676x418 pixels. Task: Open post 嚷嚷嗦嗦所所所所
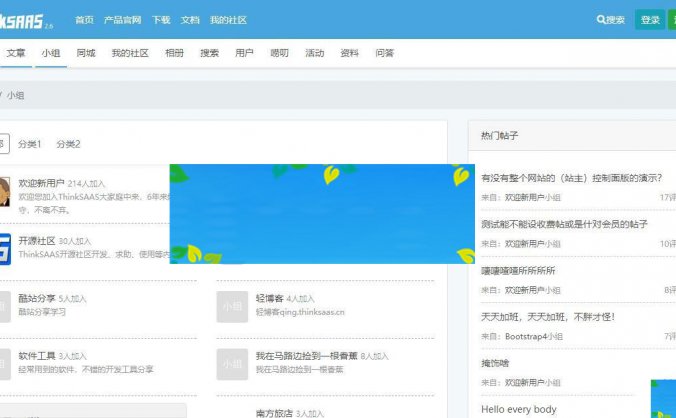click(x=518, y=271)
